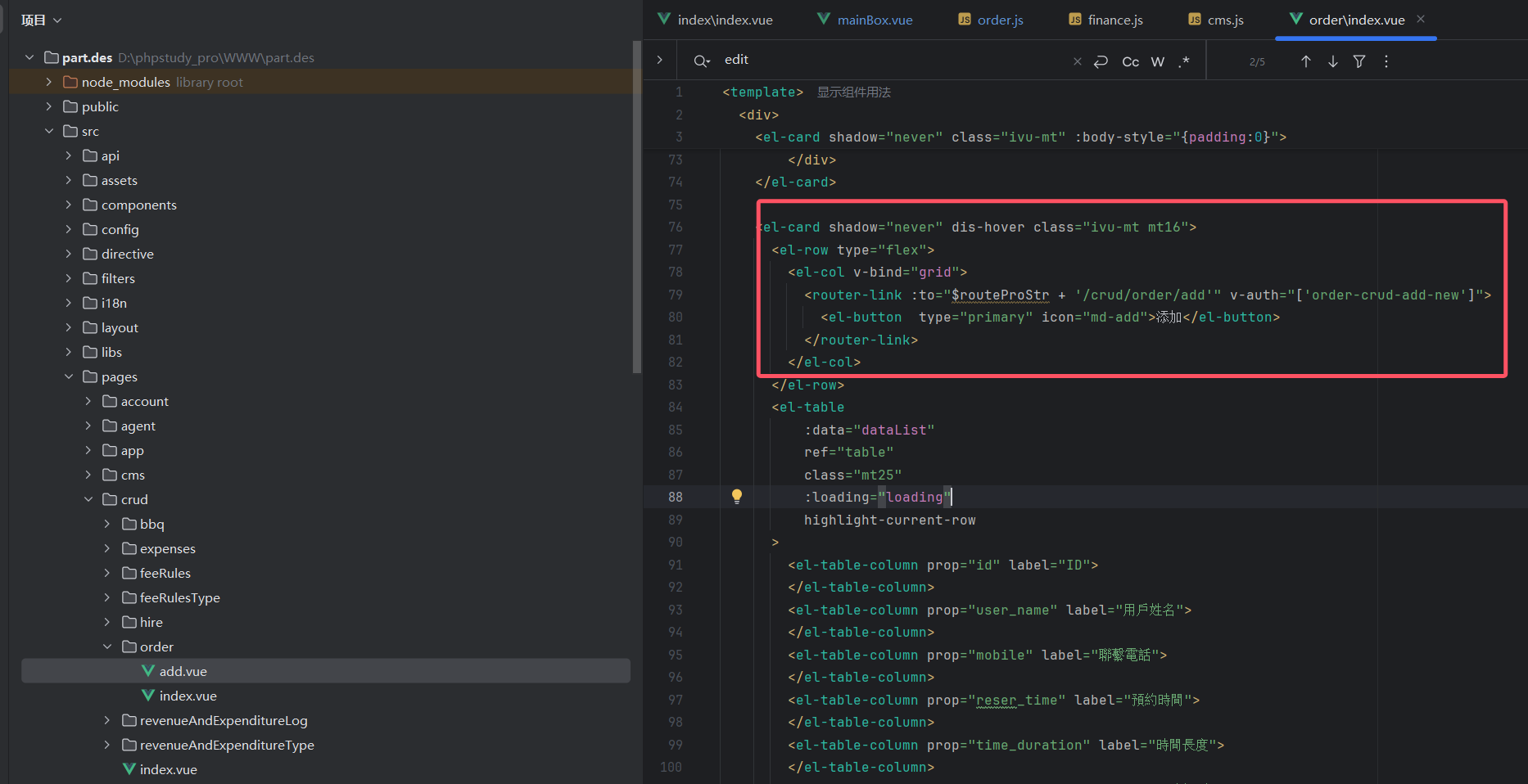Expand the assets folder
1528x784 pixels.
69,180
